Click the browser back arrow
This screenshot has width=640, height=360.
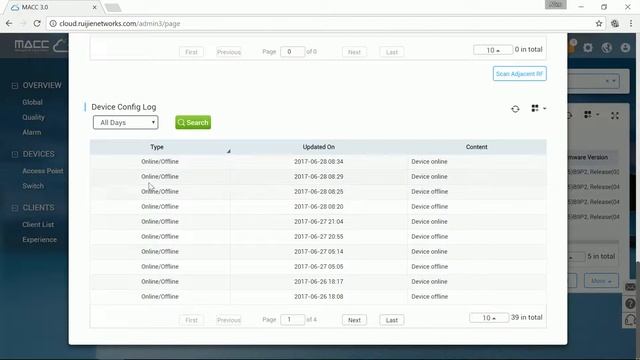point(9,24)
